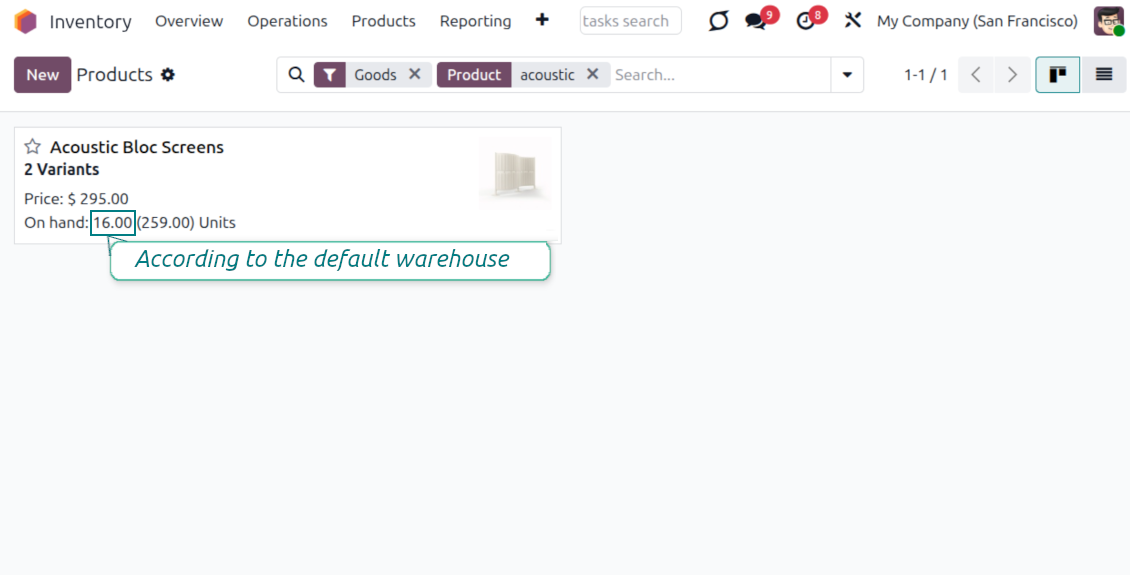
Task: Open the Inventory app home icon
Action: point(25,22)
